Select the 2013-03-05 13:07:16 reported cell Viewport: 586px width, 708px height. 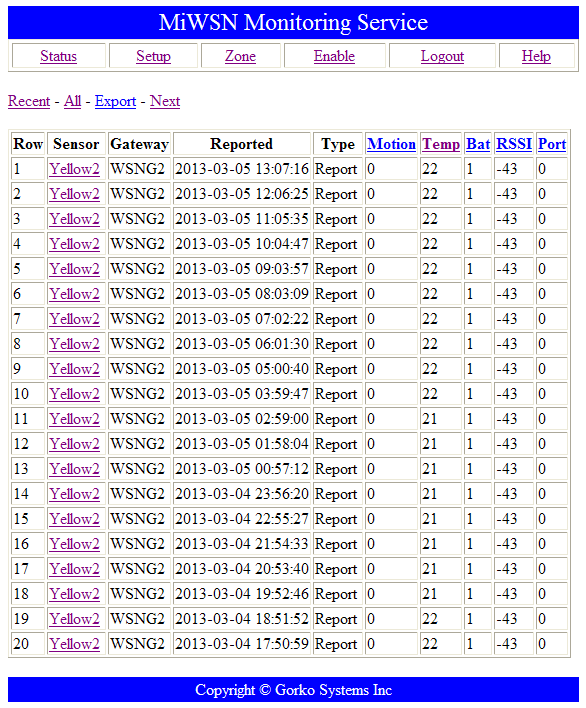pyautogui.click(x=242, y=169)
